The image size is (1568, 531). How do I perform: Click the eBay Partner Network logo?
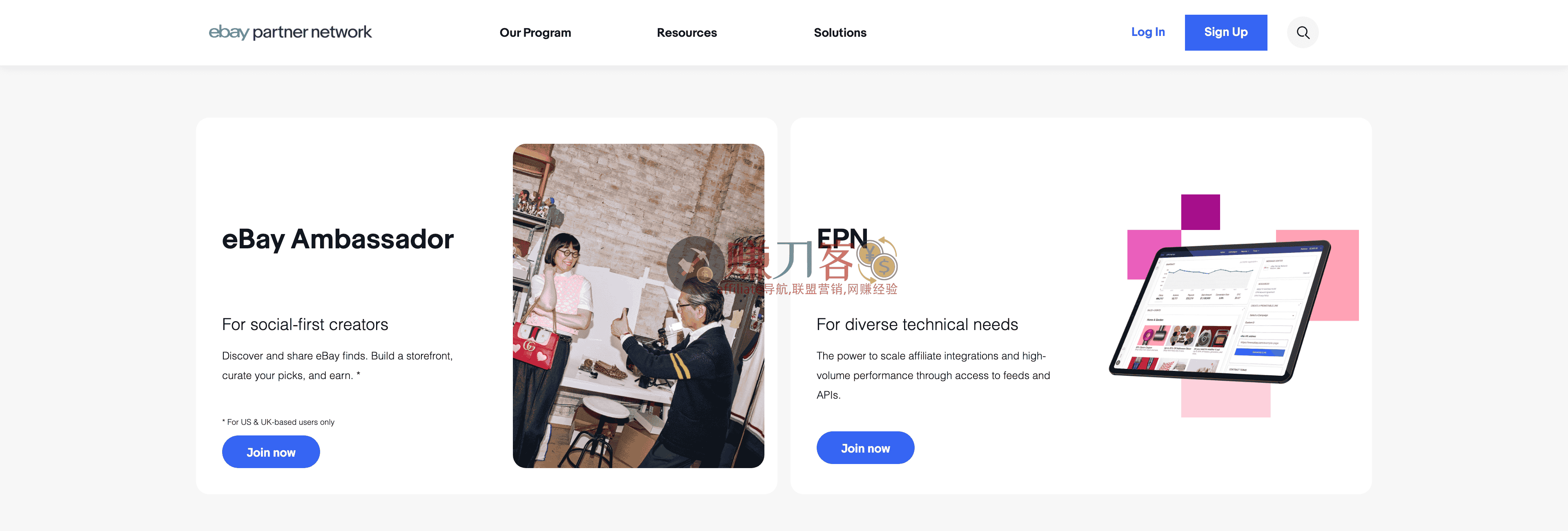click(290, 32)
